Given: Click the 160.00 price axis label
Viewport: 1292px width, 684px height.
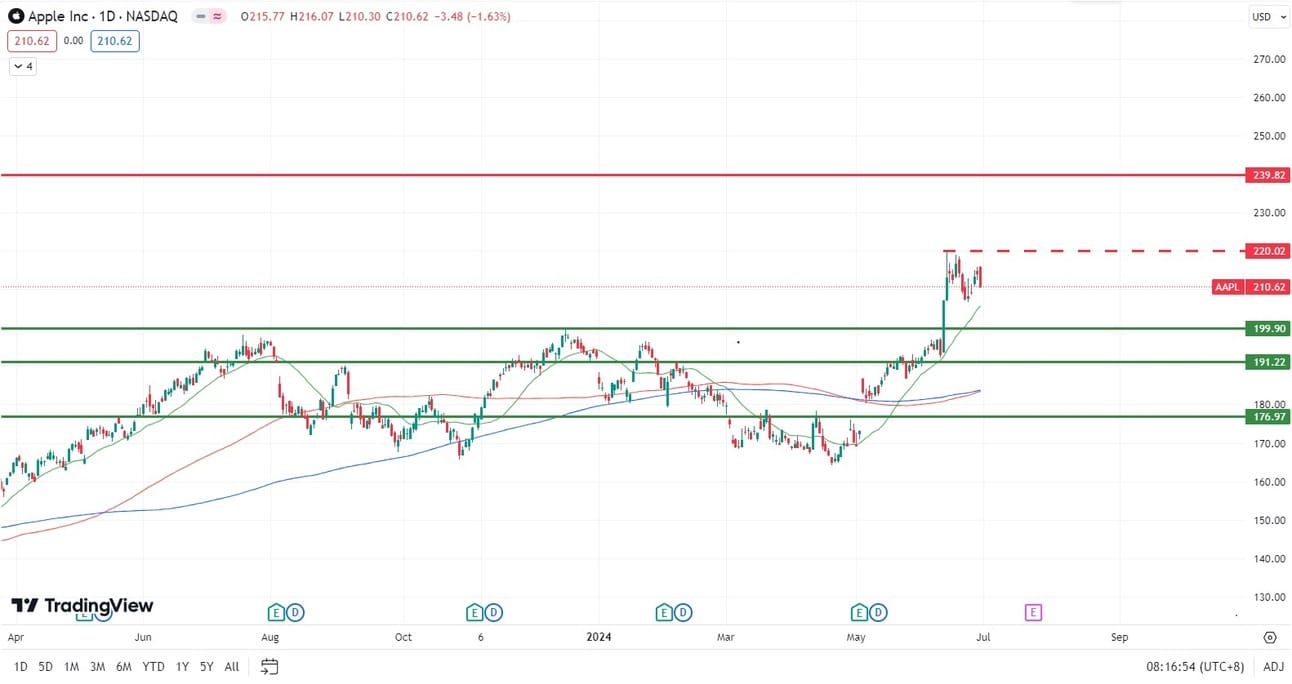Looking at the screenshot, I should click(x=1269, y=482).
